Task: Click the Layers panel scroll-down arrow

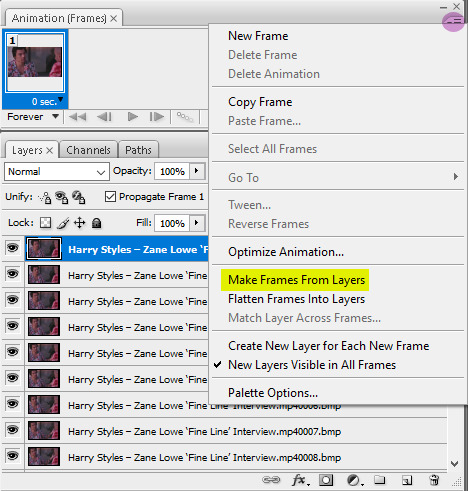Action: coord(454,464)
